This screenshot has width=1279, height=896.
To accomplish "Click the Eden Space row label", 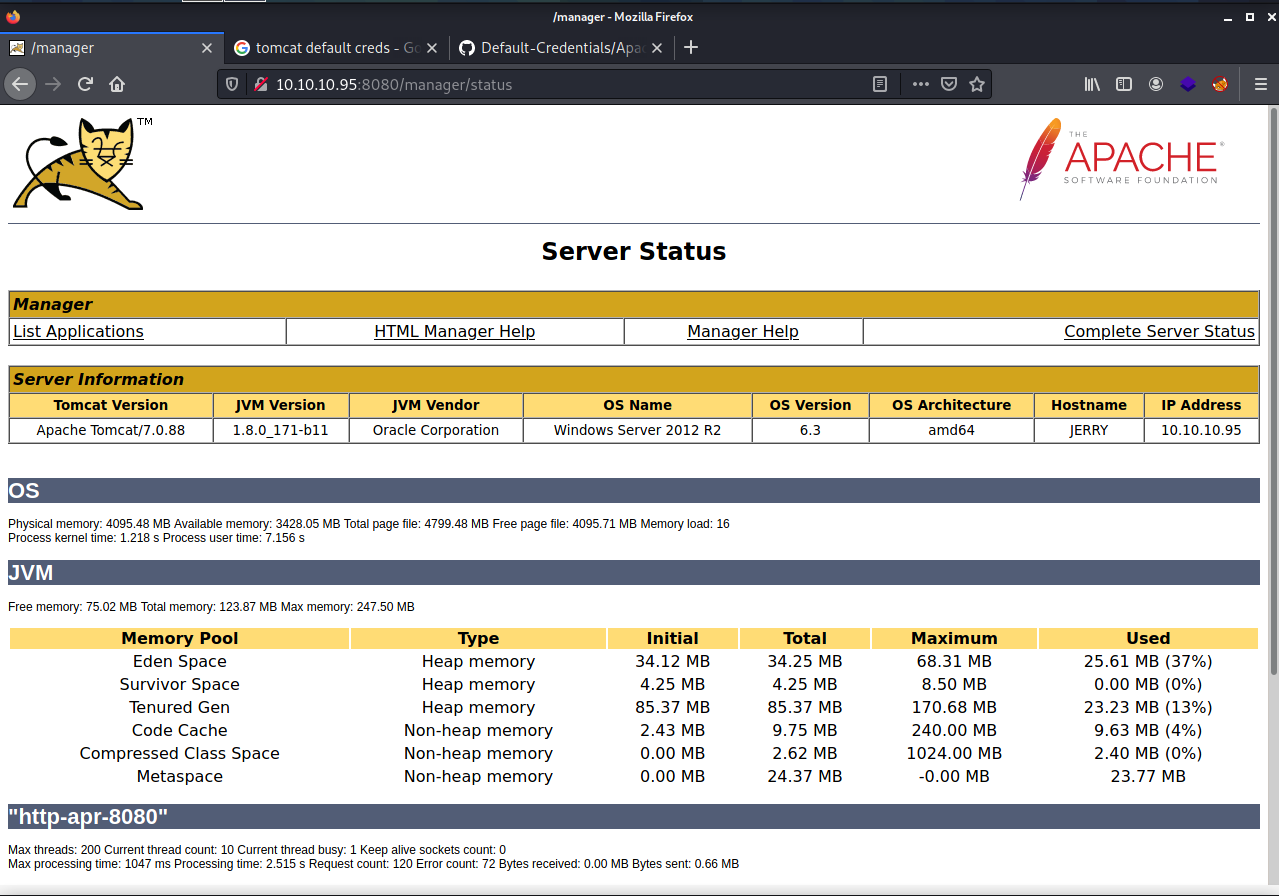I will click(180, 661).
